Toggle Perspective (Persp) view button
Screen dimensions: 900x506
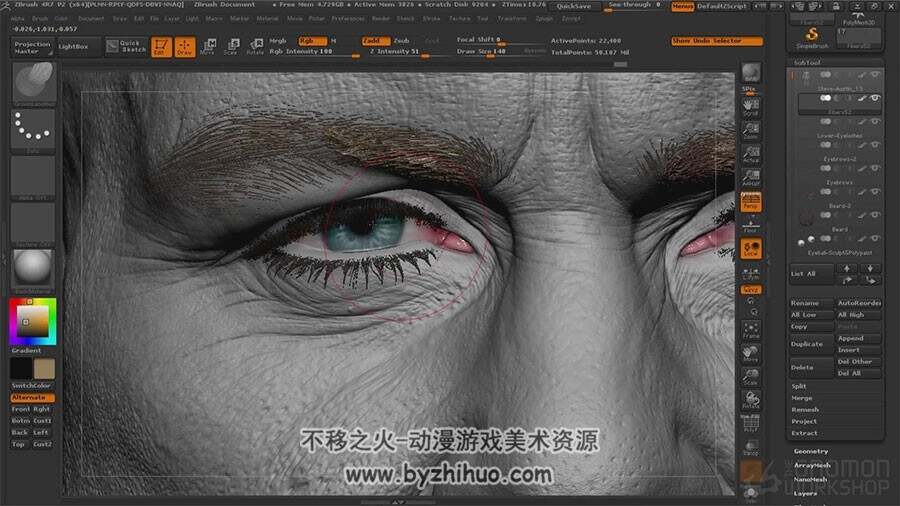pos(751,202)
